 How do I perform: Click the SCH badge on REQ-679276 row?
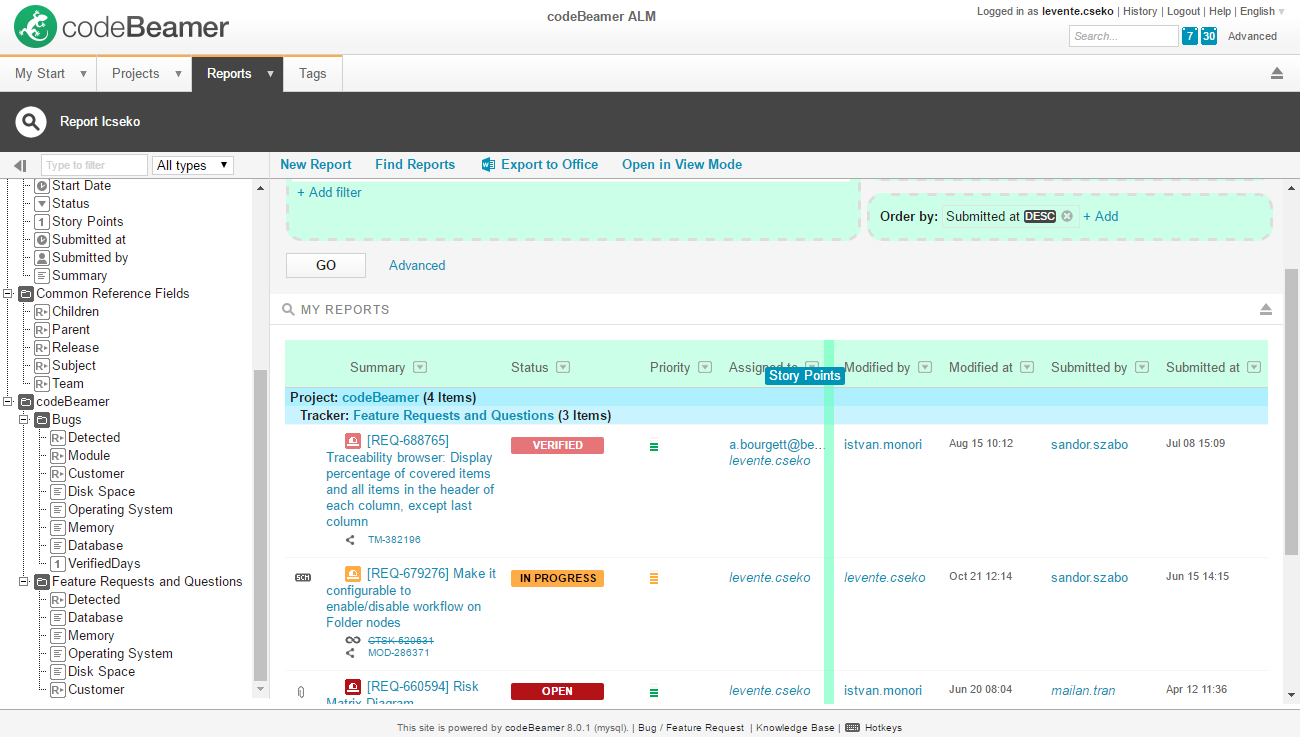(x=303, y=578)
